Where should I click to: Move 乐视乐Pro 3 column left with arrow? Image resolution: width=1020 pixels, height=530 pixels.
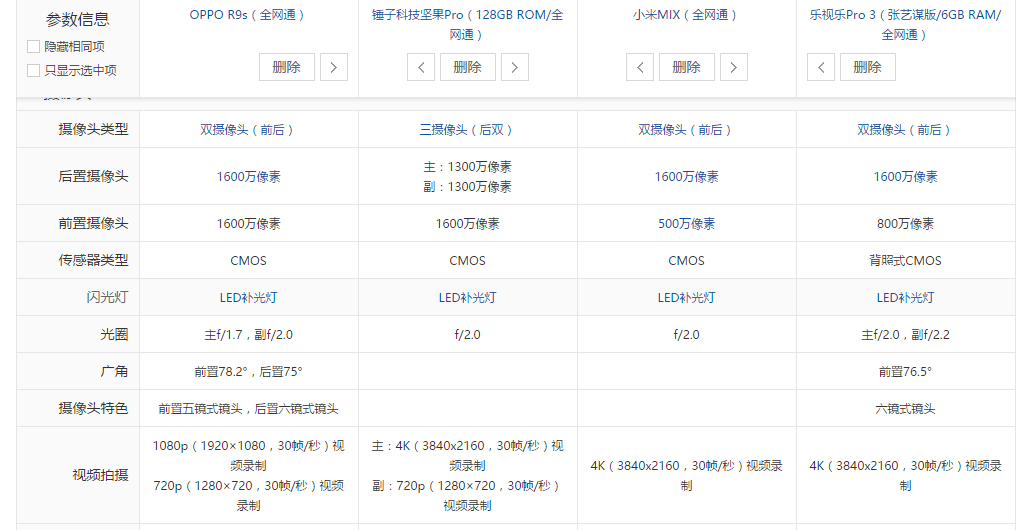pos(821,67)
